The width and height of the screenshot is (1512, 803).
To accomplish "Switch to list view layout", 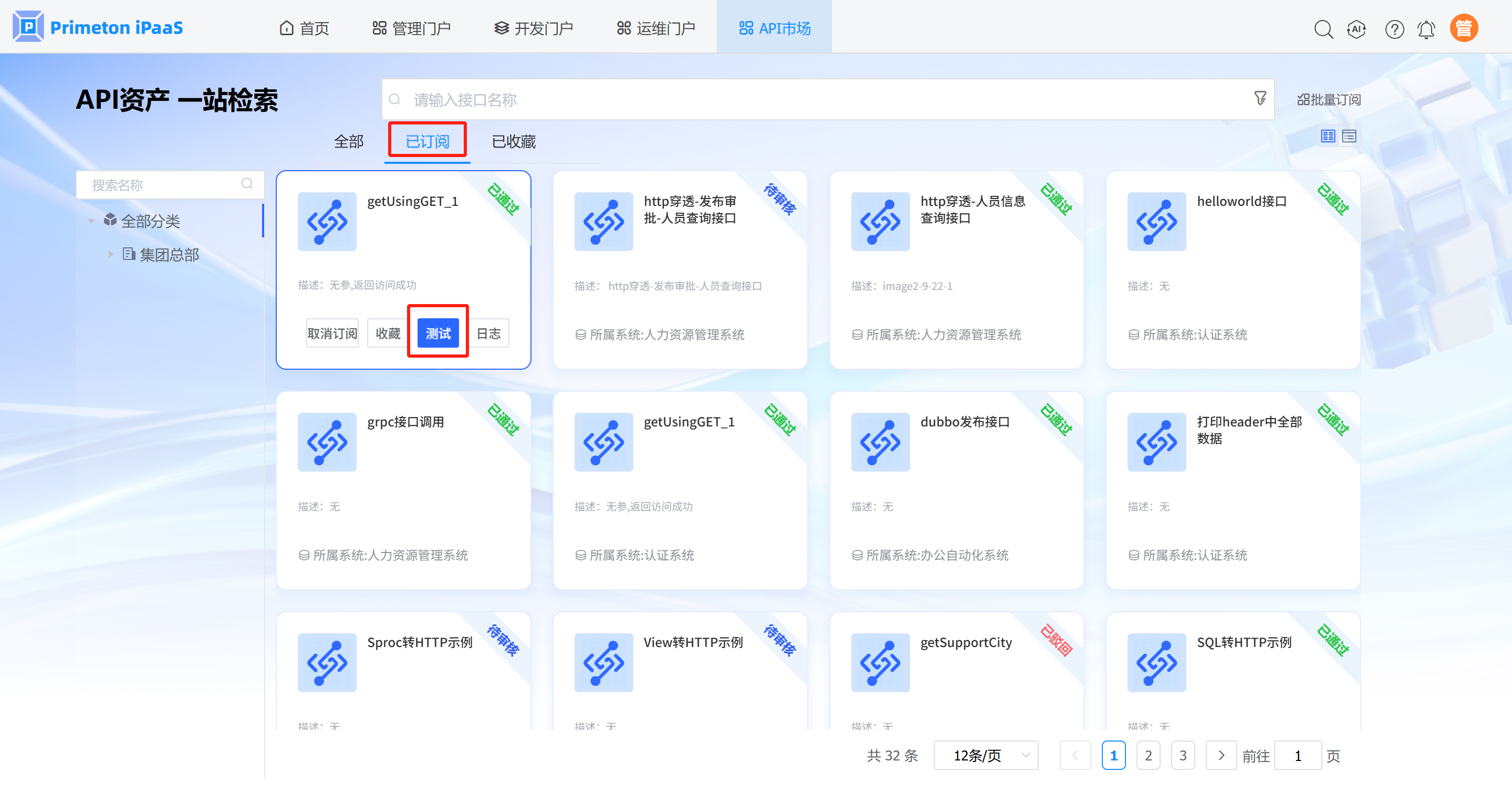I will [1349, 136].
